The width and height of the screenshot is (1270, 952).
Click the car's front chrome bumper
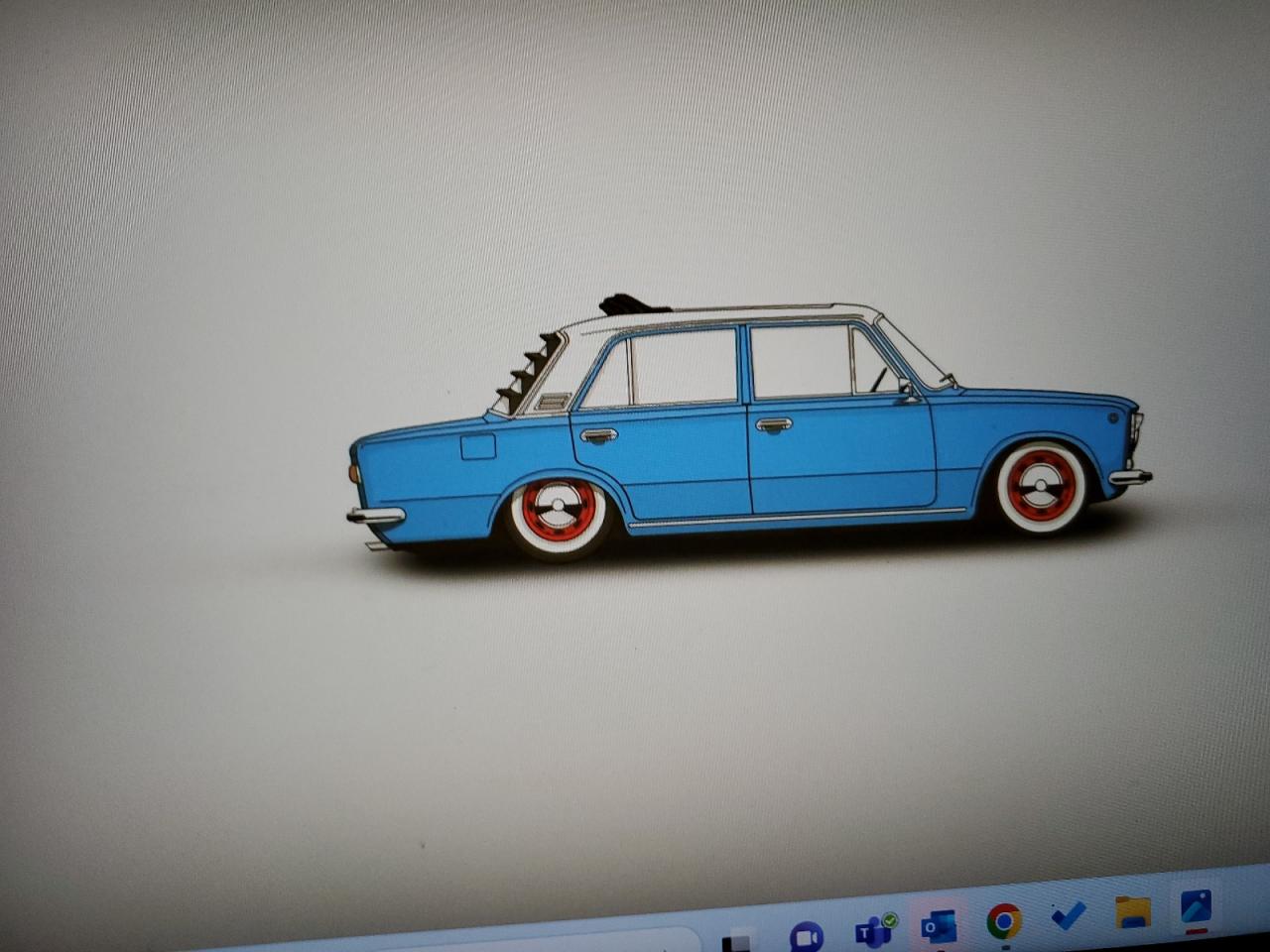point(1129,478)
